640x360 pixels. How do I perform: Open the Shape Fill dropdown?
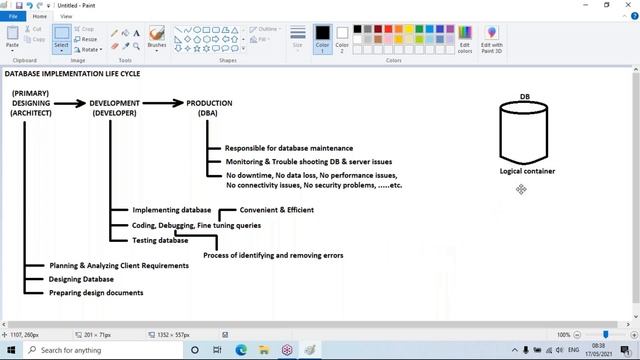click(x=260, y=40)
